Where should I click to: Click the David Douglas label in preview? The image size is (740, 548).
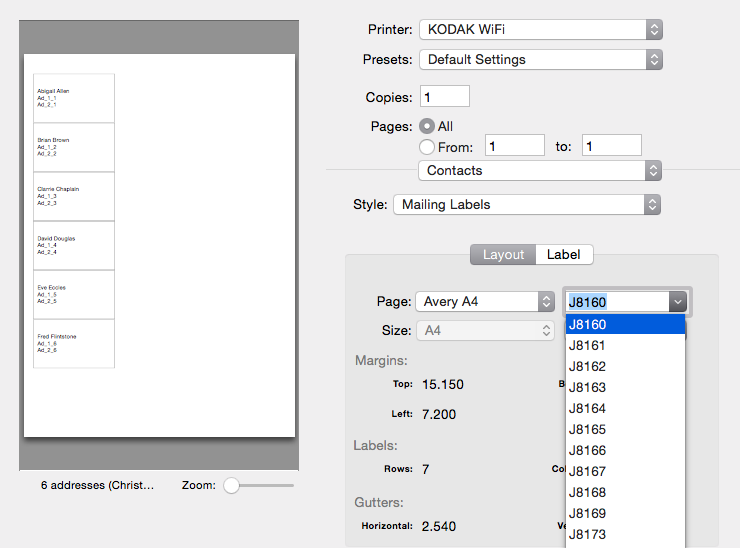click(x=74, y=245)
